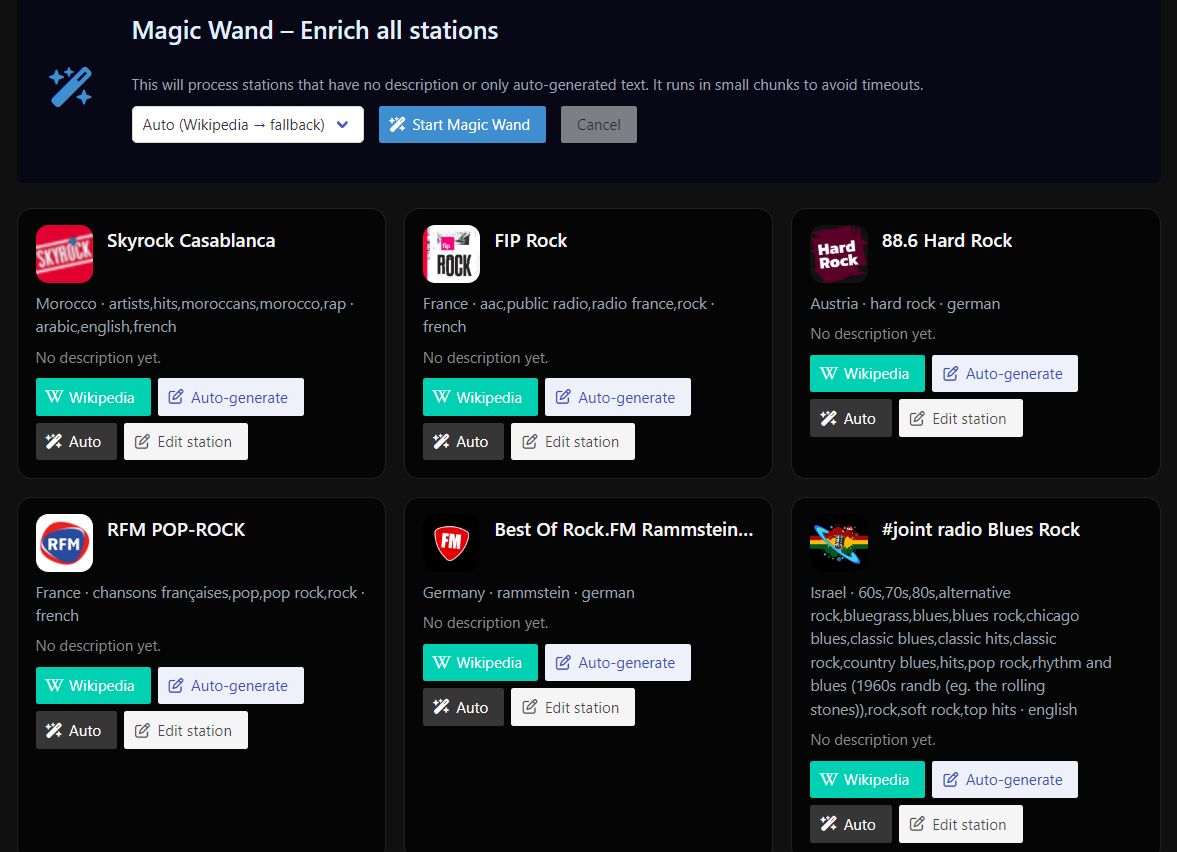Screen dimensions: 1177x852
Task: Select the Best Of Rock.FM Rammstein… title
Action: point(624,530)
